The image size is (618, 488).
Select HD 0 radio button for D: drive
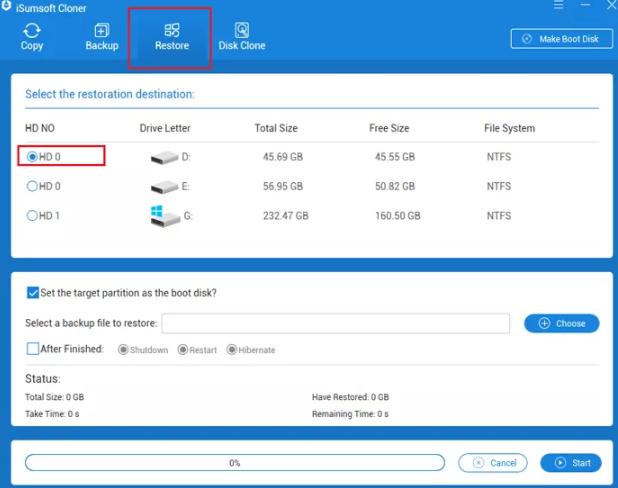click(x=32, y=157)
